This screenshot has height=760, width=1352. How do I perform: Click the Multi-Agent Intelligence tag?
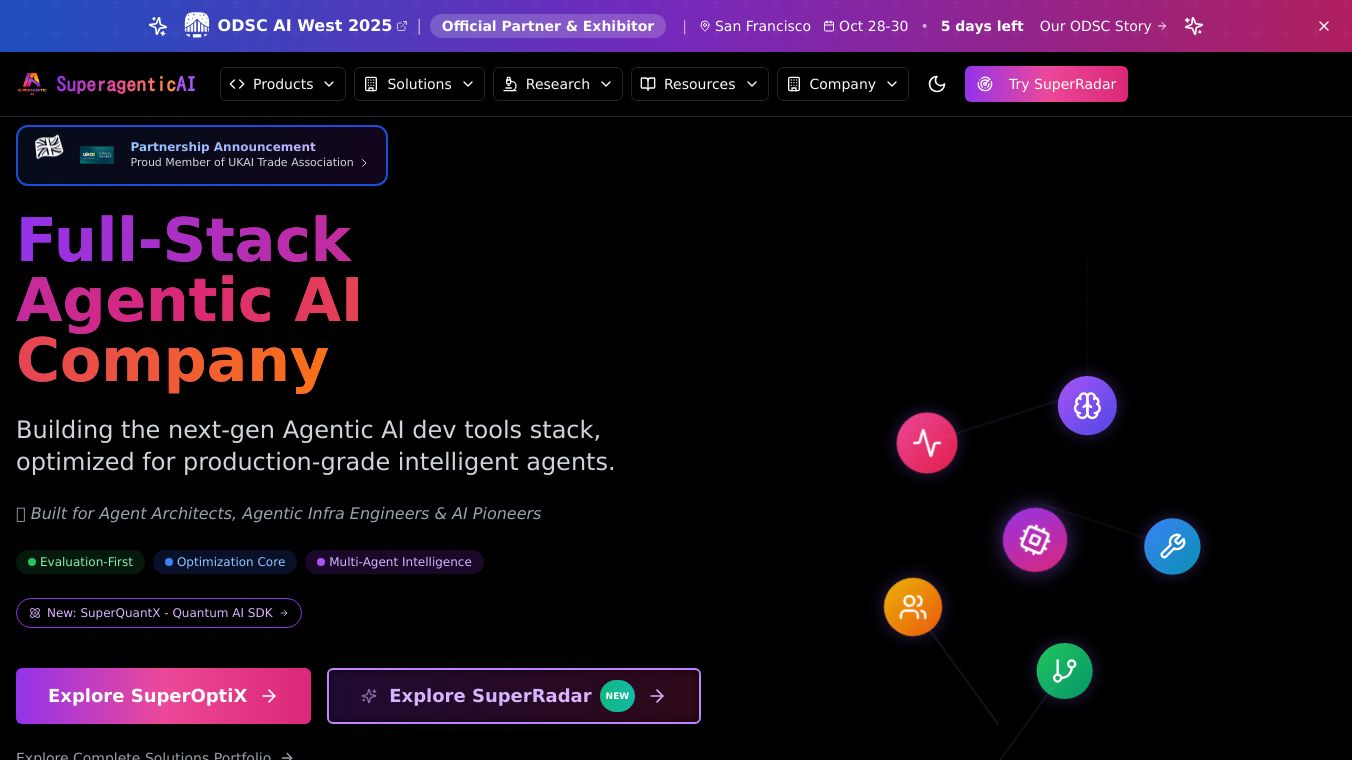tap(394, 562)
